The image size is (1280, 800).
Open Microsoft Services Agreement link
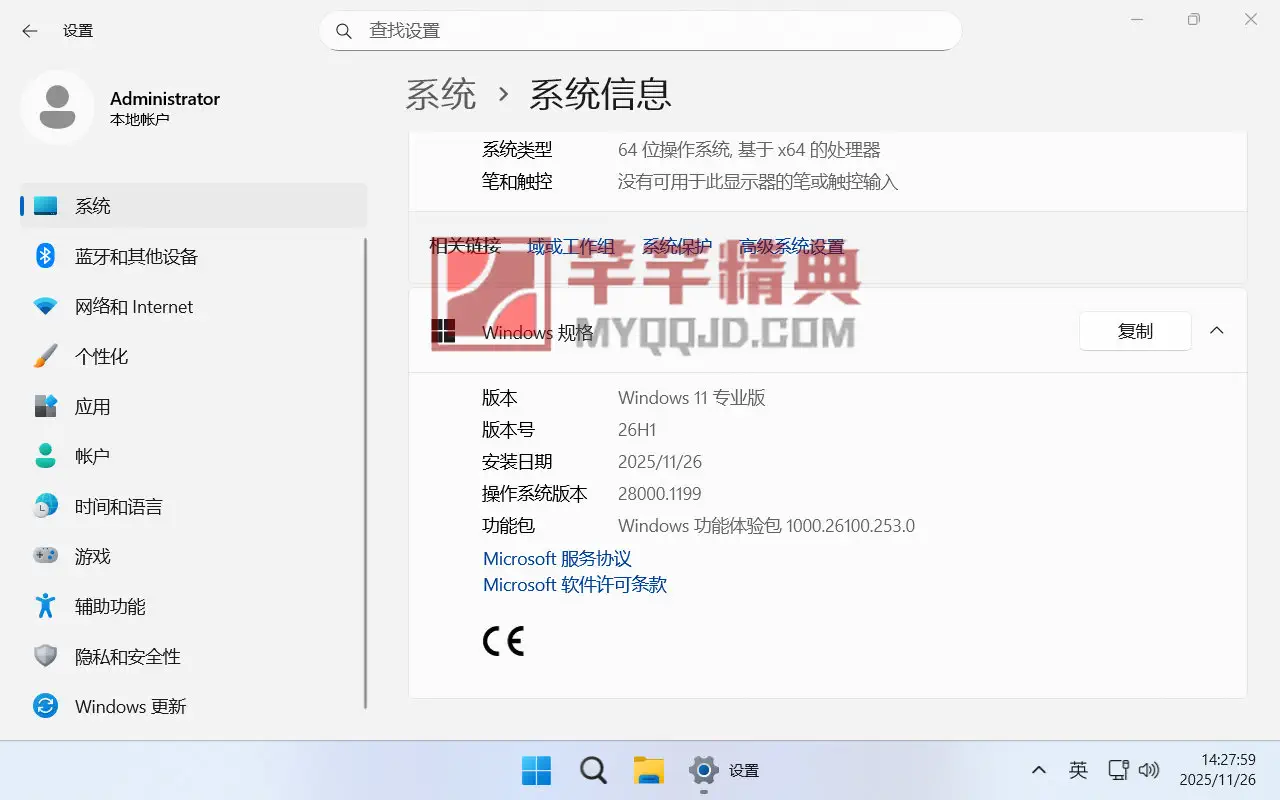[x=557, y=559]
